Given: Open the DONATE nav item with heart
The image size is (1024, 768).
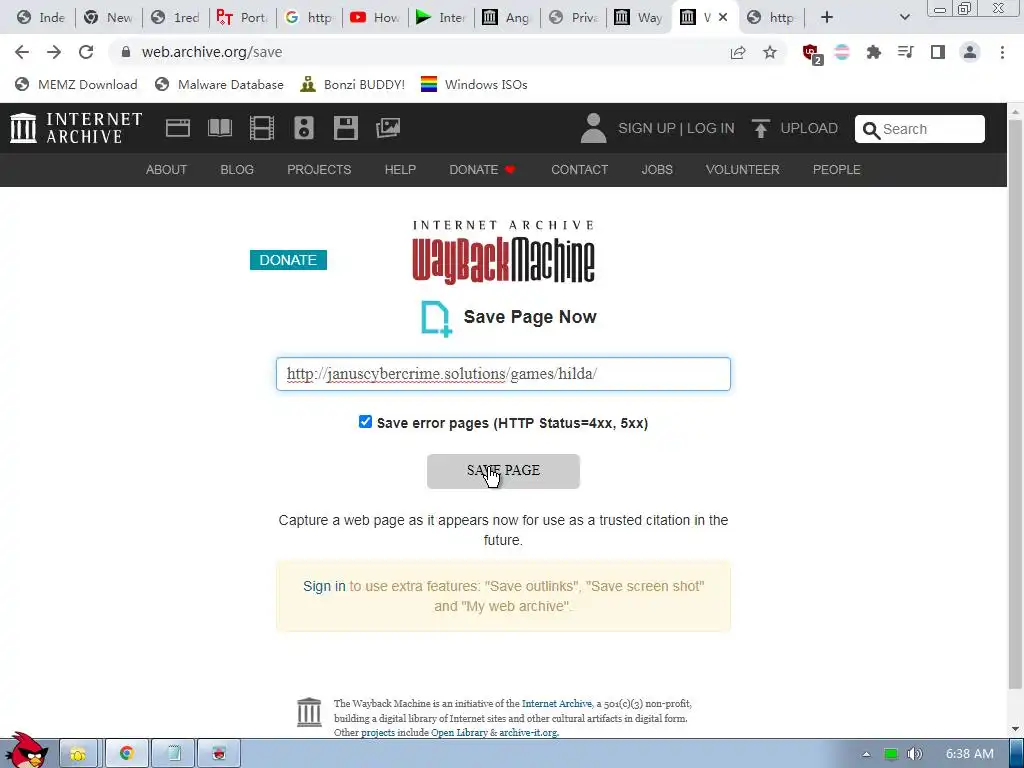Looking at the screenshot, I should 483,170.
